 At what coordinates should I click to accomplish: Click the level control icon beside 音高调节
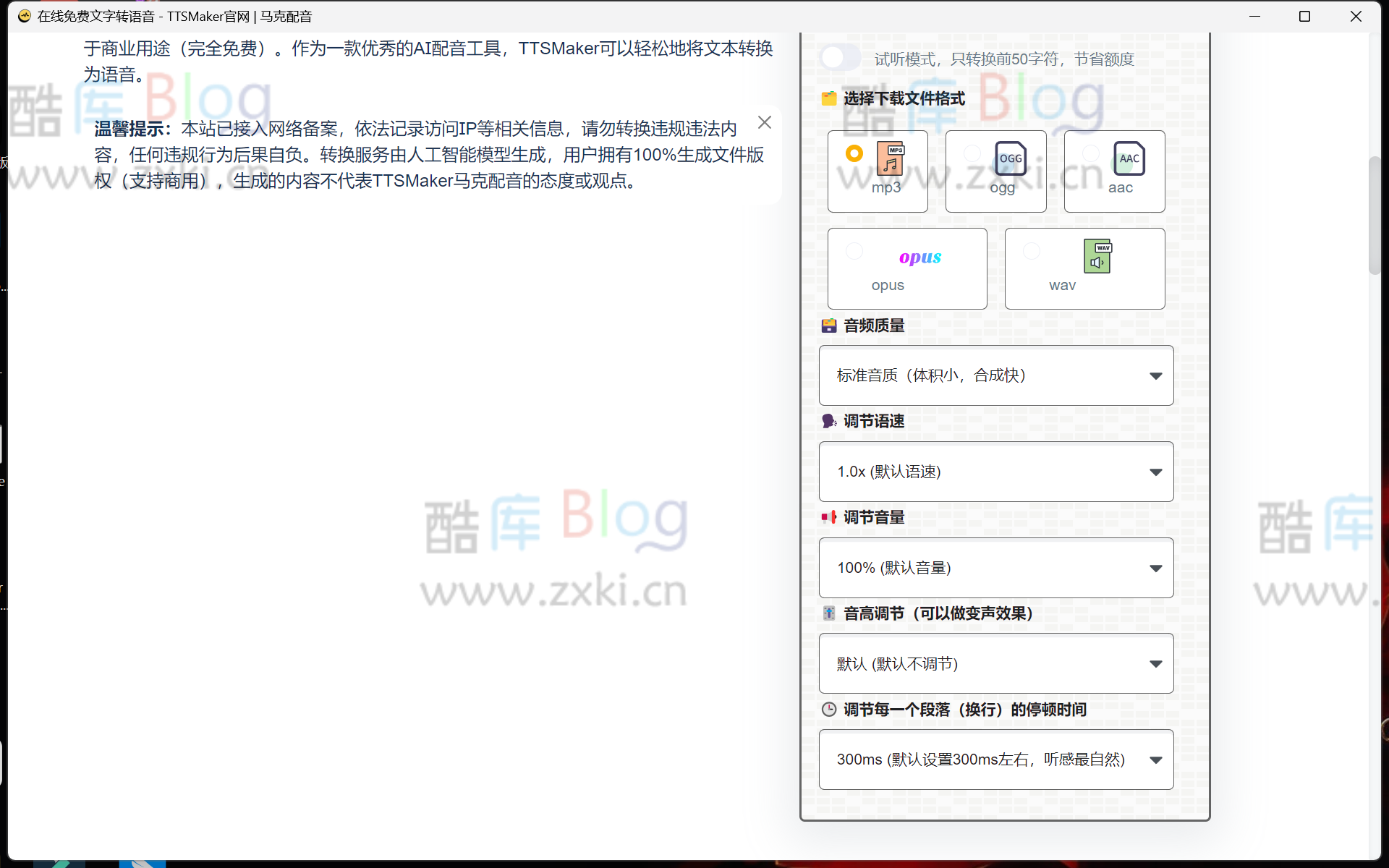[x=829, y=613]
